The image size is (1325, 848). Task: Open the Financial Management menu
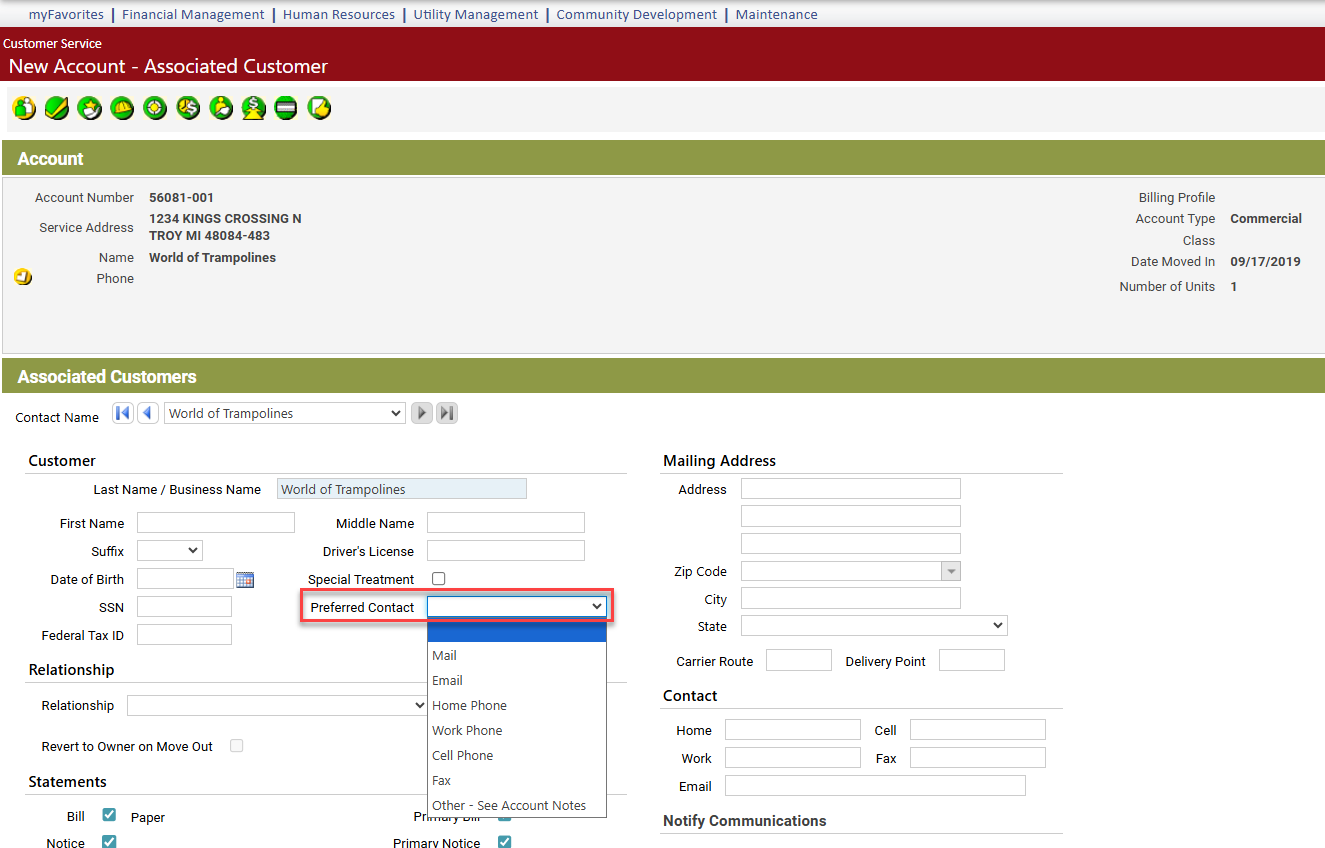pos(193,14)
